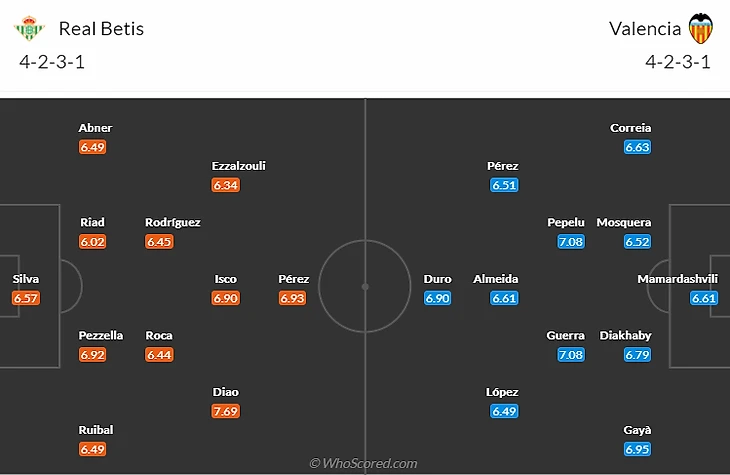Open the Valencia team name link
This screenshot has height=475, width=730.
[645, 28]
